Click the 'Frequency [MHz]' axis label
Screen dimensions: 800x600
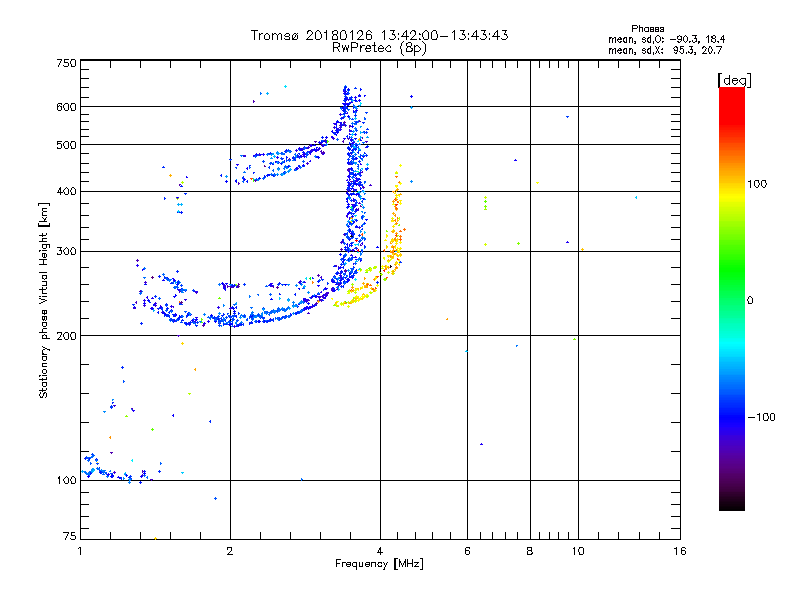pyautogui.click(x=379, y=564)
